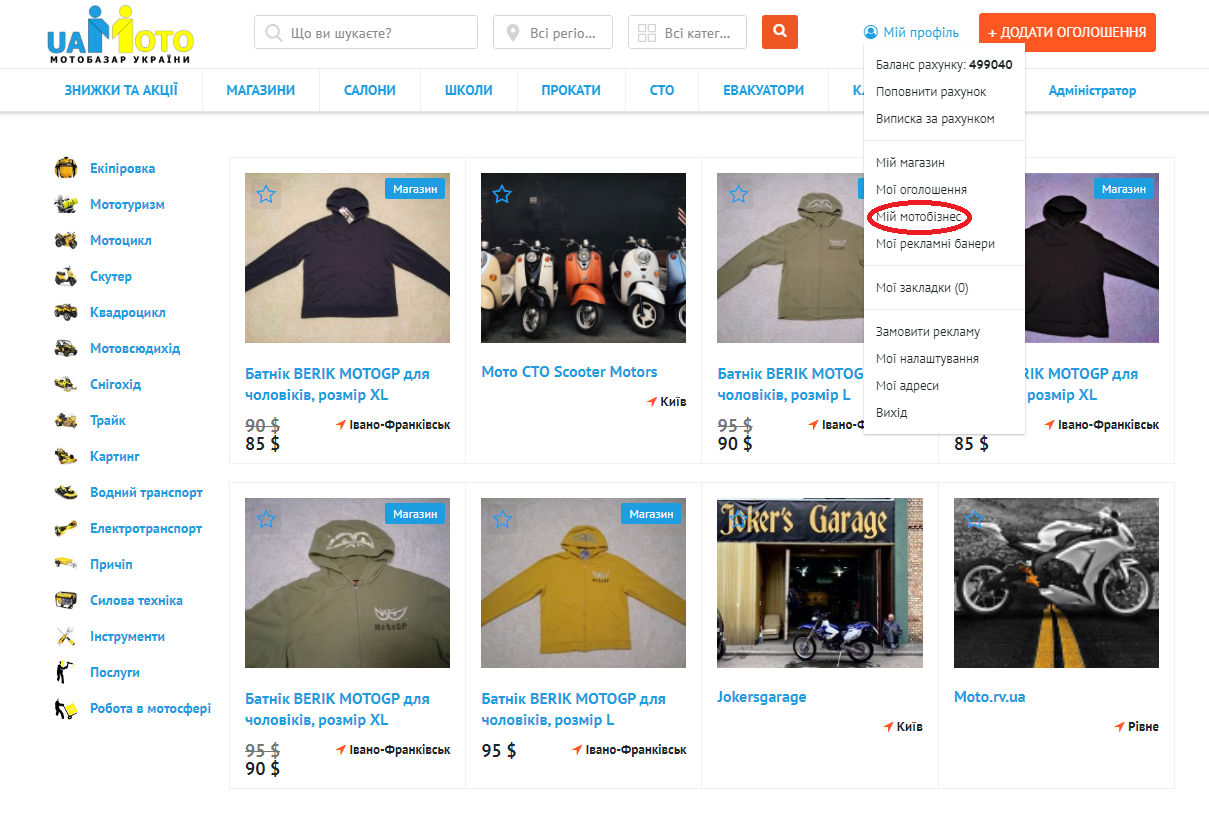
Task: Expand the Всі категорії category selector
Action: coord(687,32)
